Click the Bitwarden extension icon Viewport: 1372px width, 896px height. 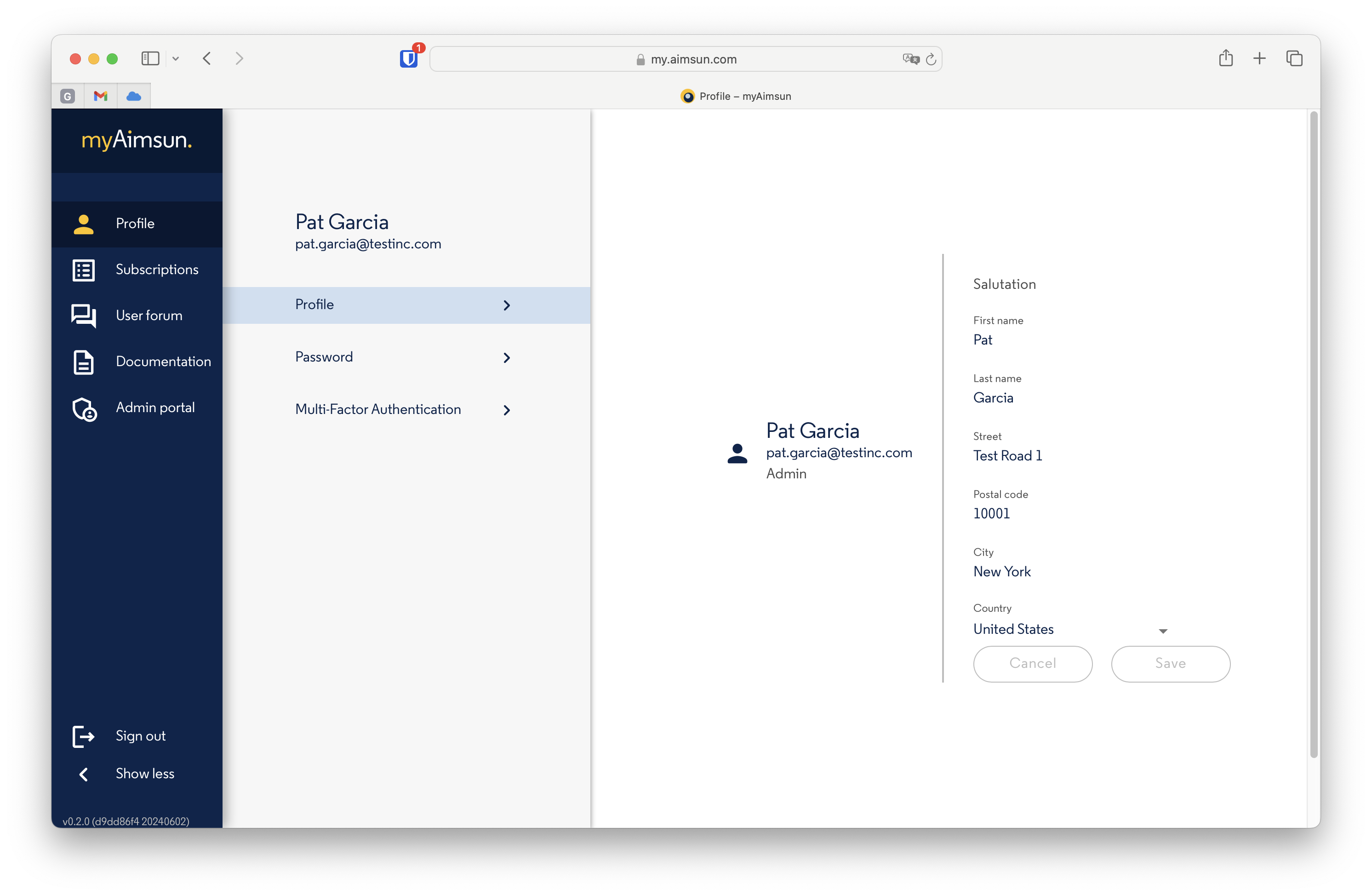(409, 59)
